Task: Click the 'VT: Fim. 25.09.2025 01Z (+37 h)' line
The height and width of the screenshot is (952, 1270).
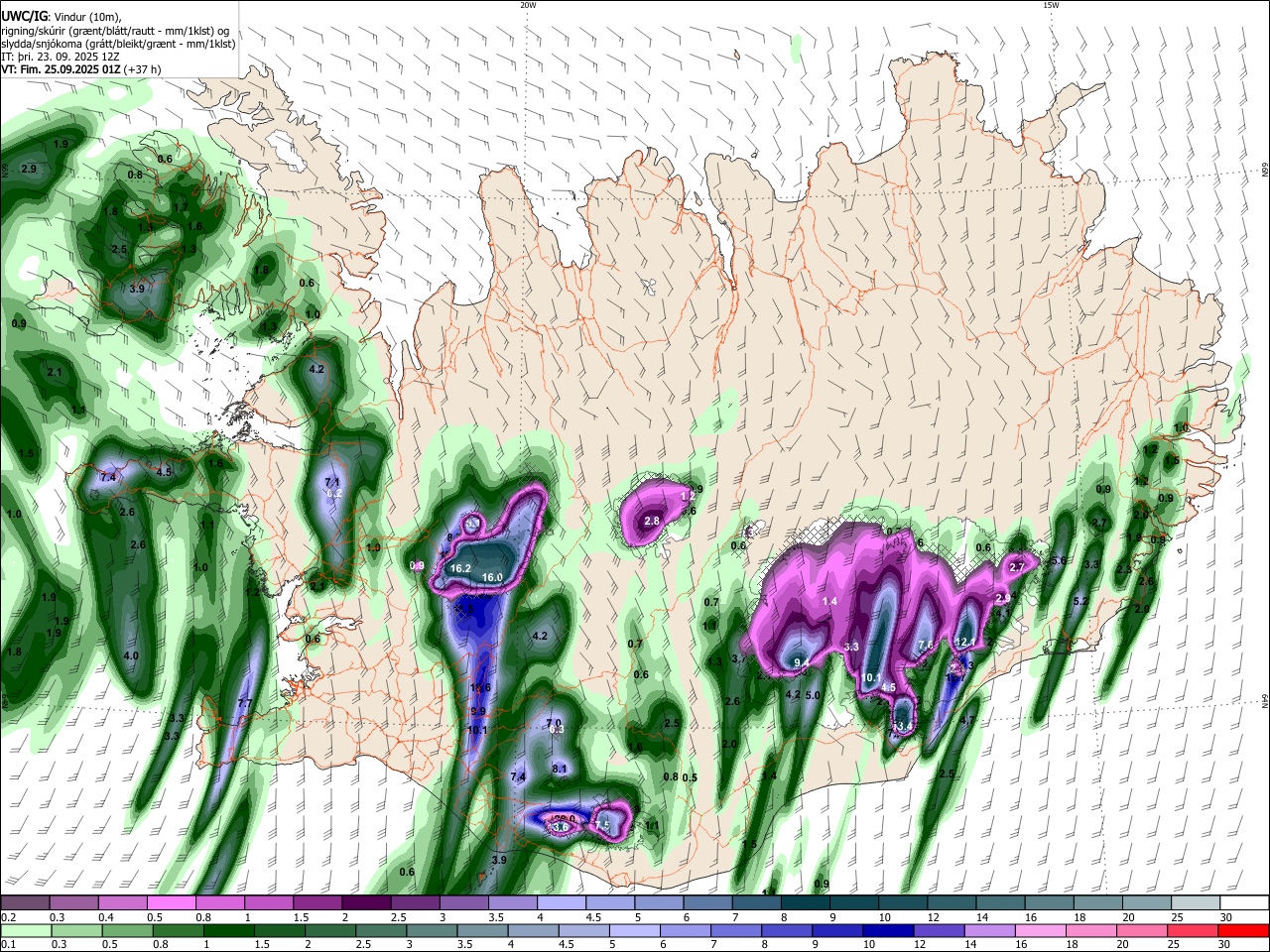Action: pos(81,69)
